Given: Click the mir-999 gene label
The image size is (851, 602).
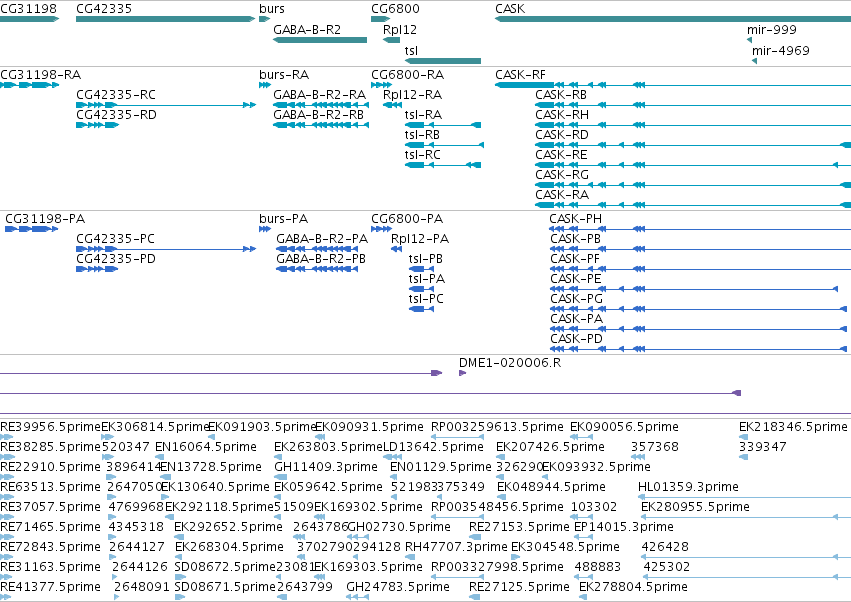Looking at the screenshot, I should tap(772, 30).
